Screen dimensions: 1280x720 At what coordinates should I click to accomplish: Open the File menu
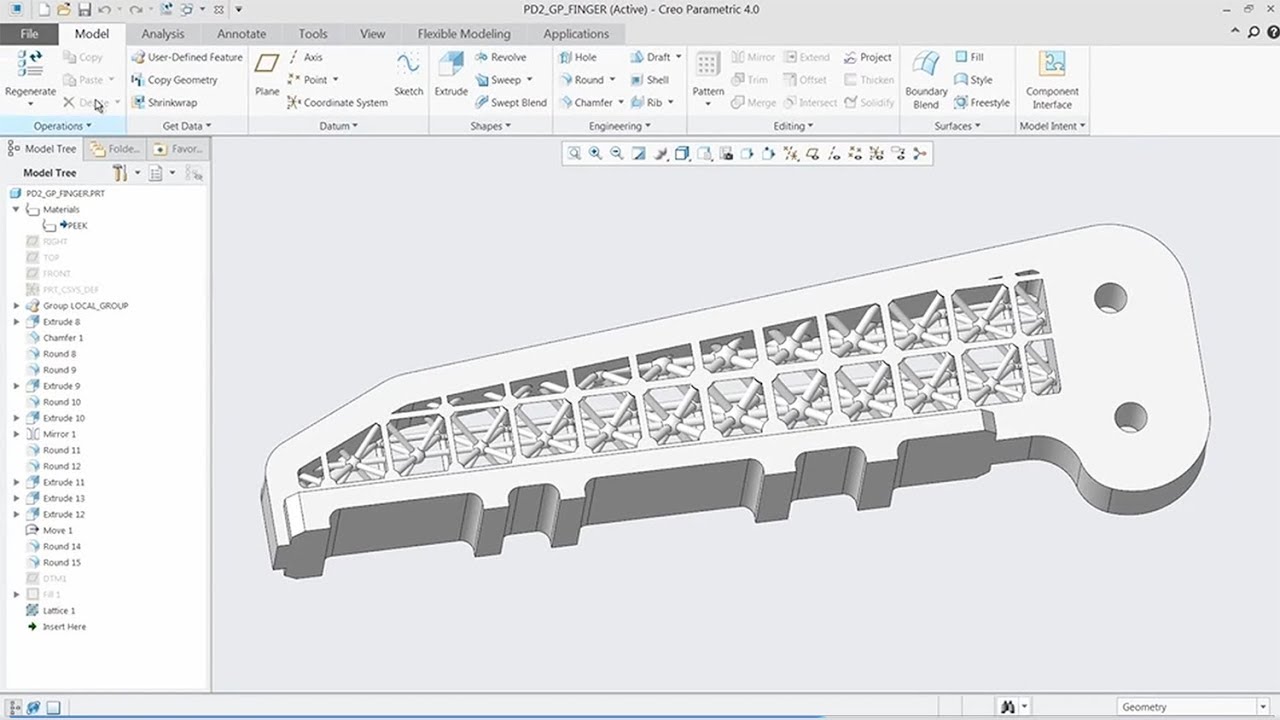(30, 33)
